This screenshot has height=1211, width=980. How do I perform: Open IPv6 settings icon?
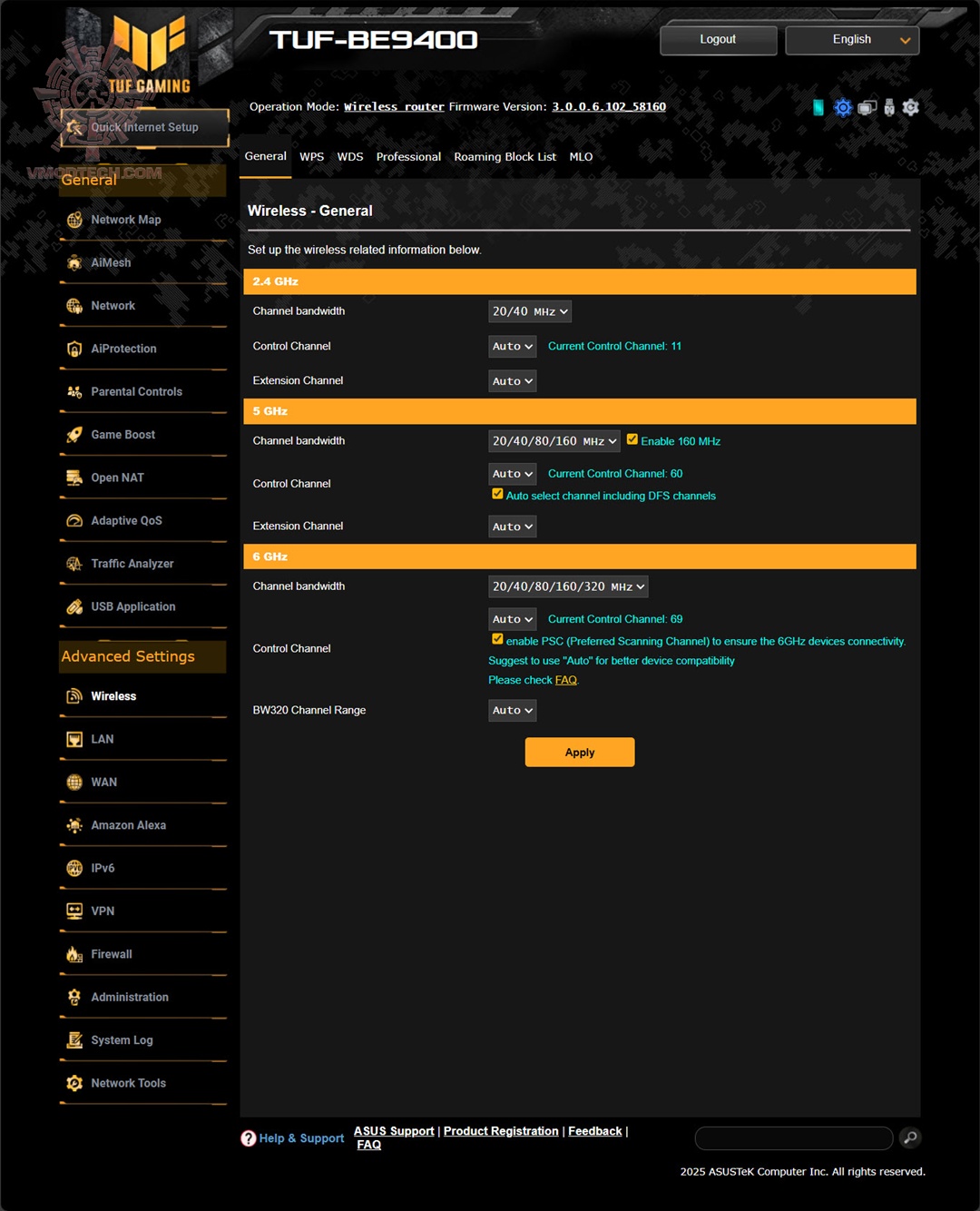click(74, 868)
